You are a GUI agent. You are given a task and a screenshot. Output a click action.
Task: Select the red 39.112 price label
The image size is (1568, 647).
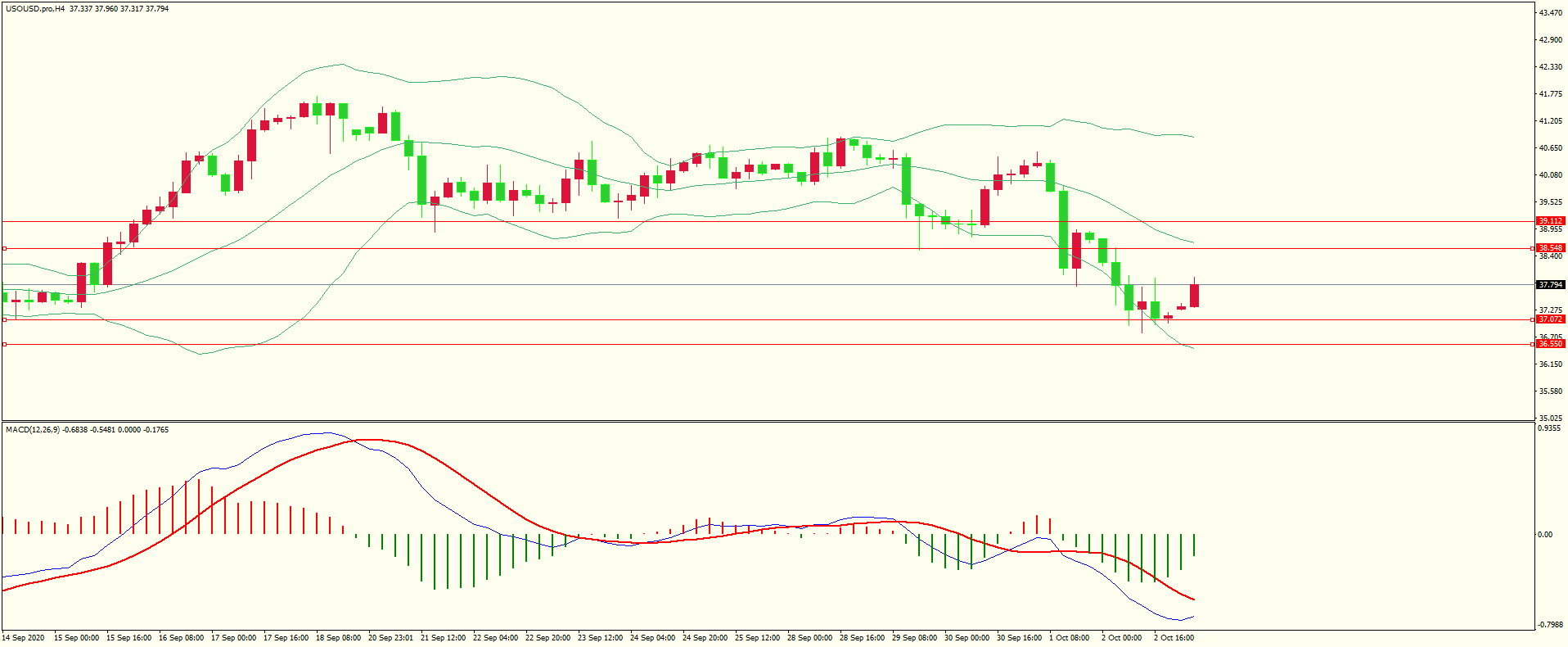click(1550, 221)
